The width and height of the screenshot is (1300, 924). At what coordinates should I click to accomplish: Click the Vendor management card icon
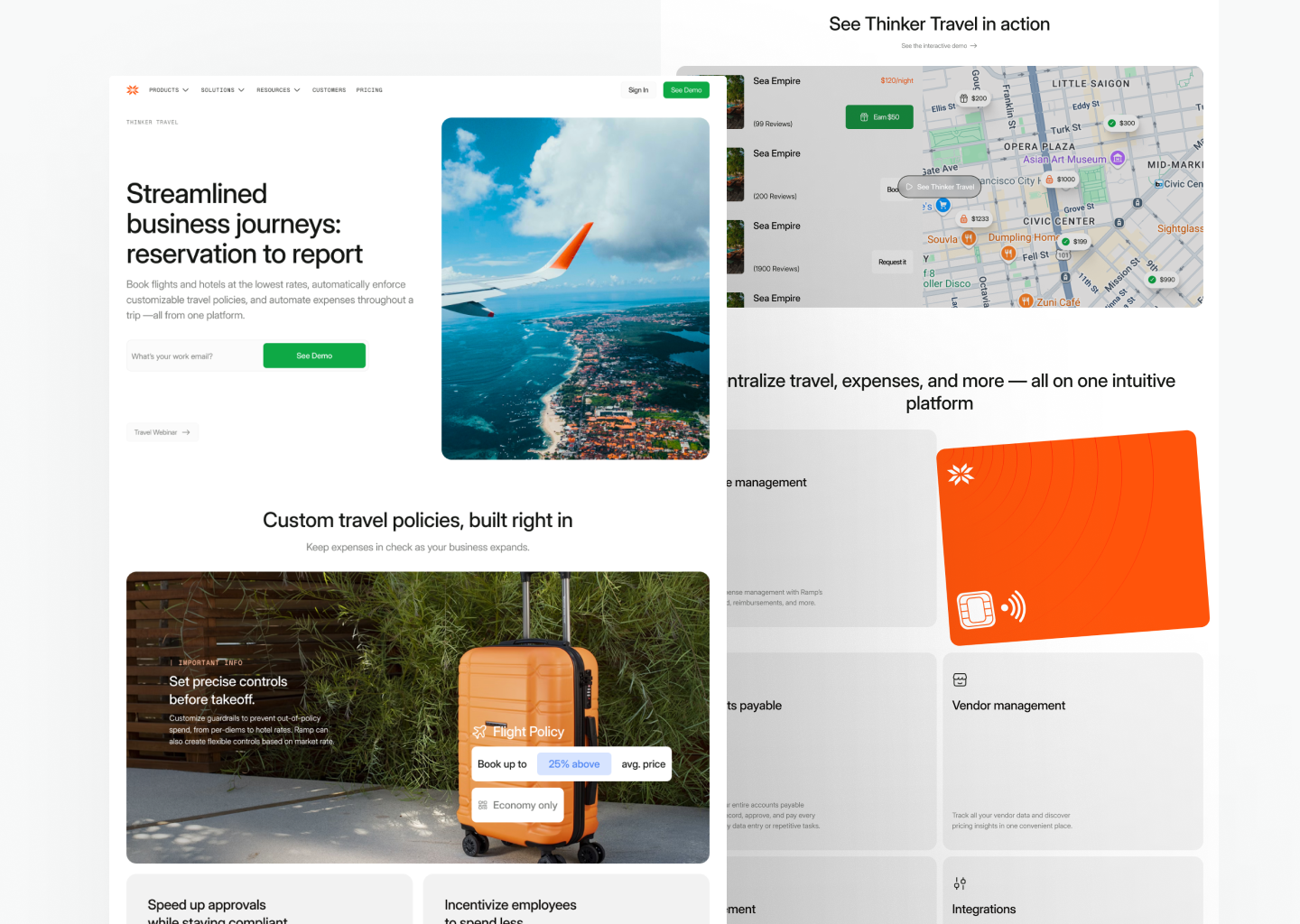pos(960,679)
